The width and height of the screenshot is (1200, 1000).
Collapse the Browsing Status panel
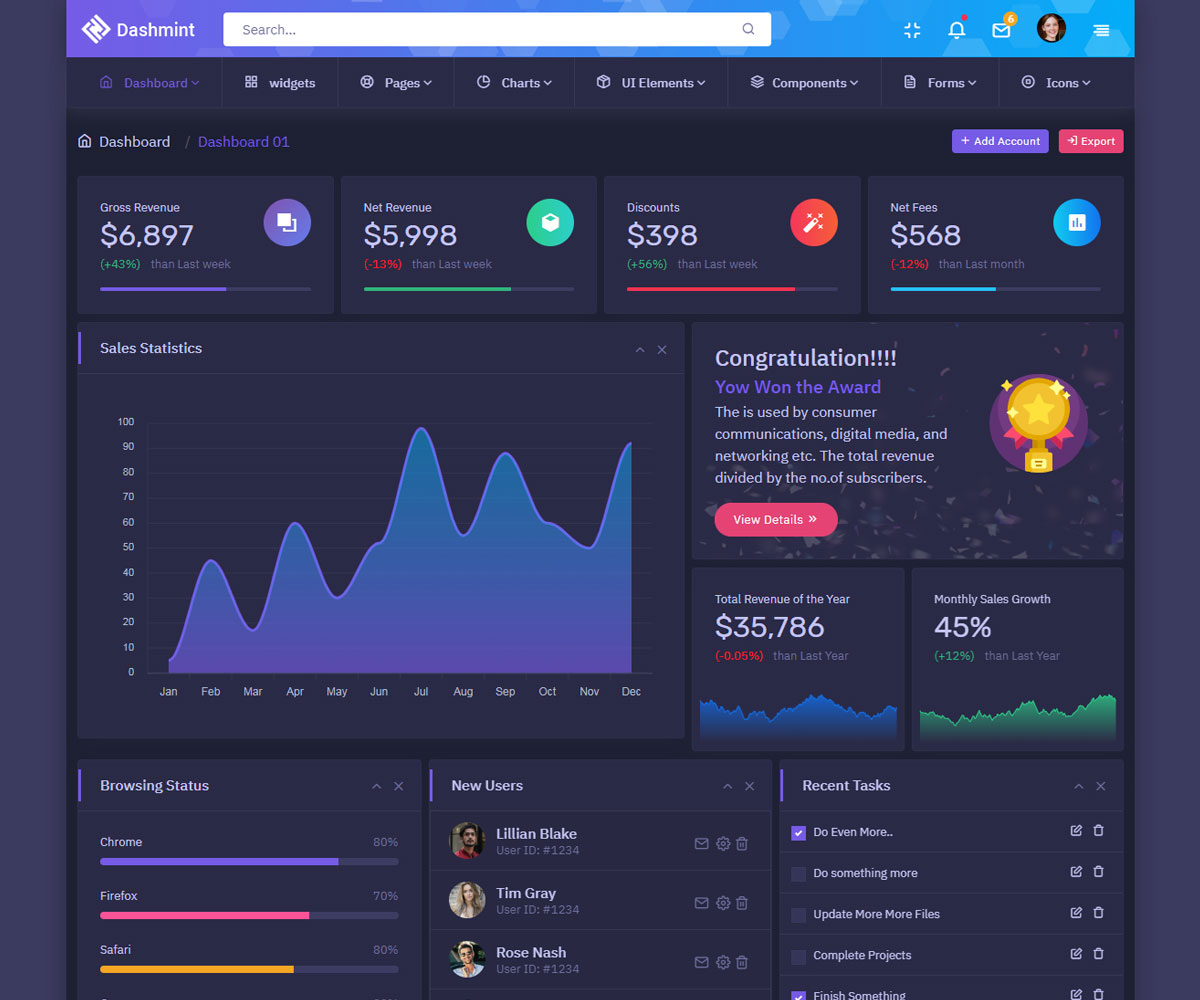pyautogui.click(x=377, y=787)
